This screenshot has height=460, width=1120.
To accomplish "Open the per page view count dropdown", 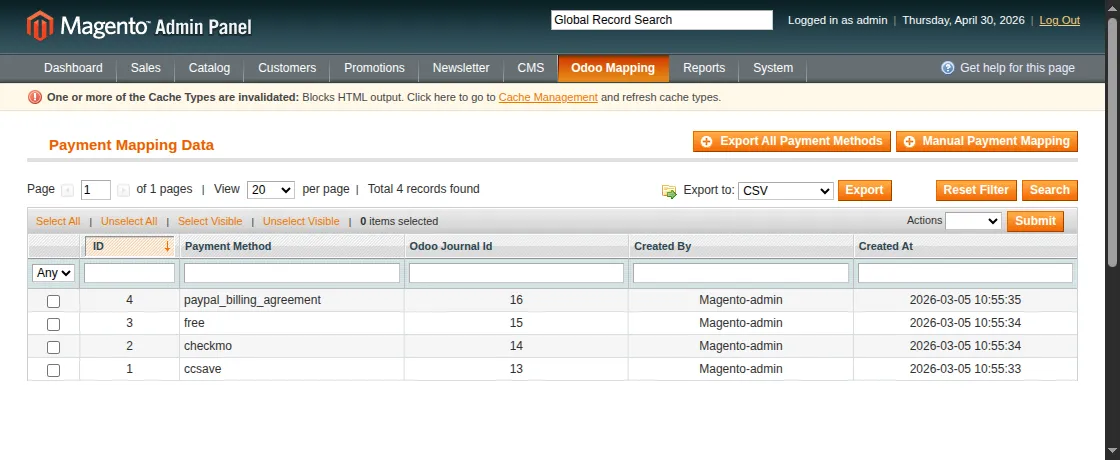I will point(271,190).
